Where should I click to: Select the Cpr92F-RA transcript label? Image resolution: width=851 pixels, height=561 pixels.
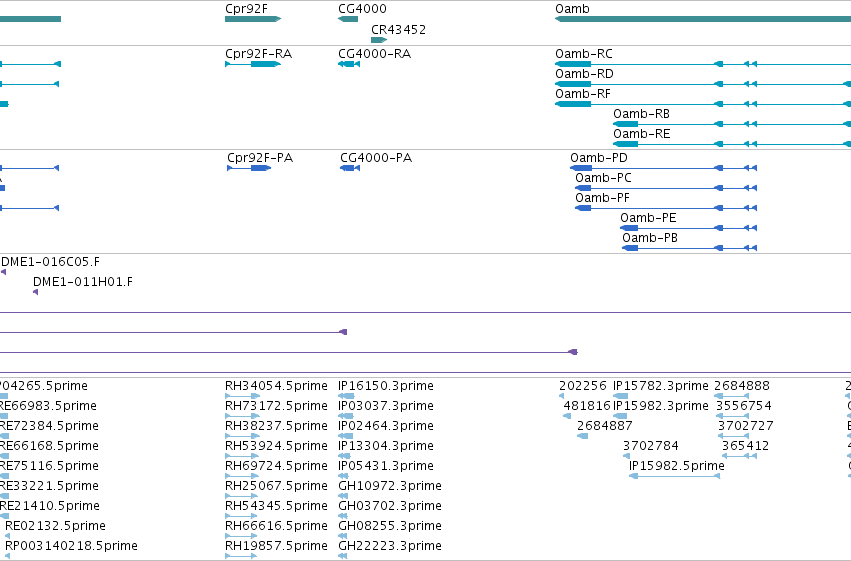(x=258, y=54)
